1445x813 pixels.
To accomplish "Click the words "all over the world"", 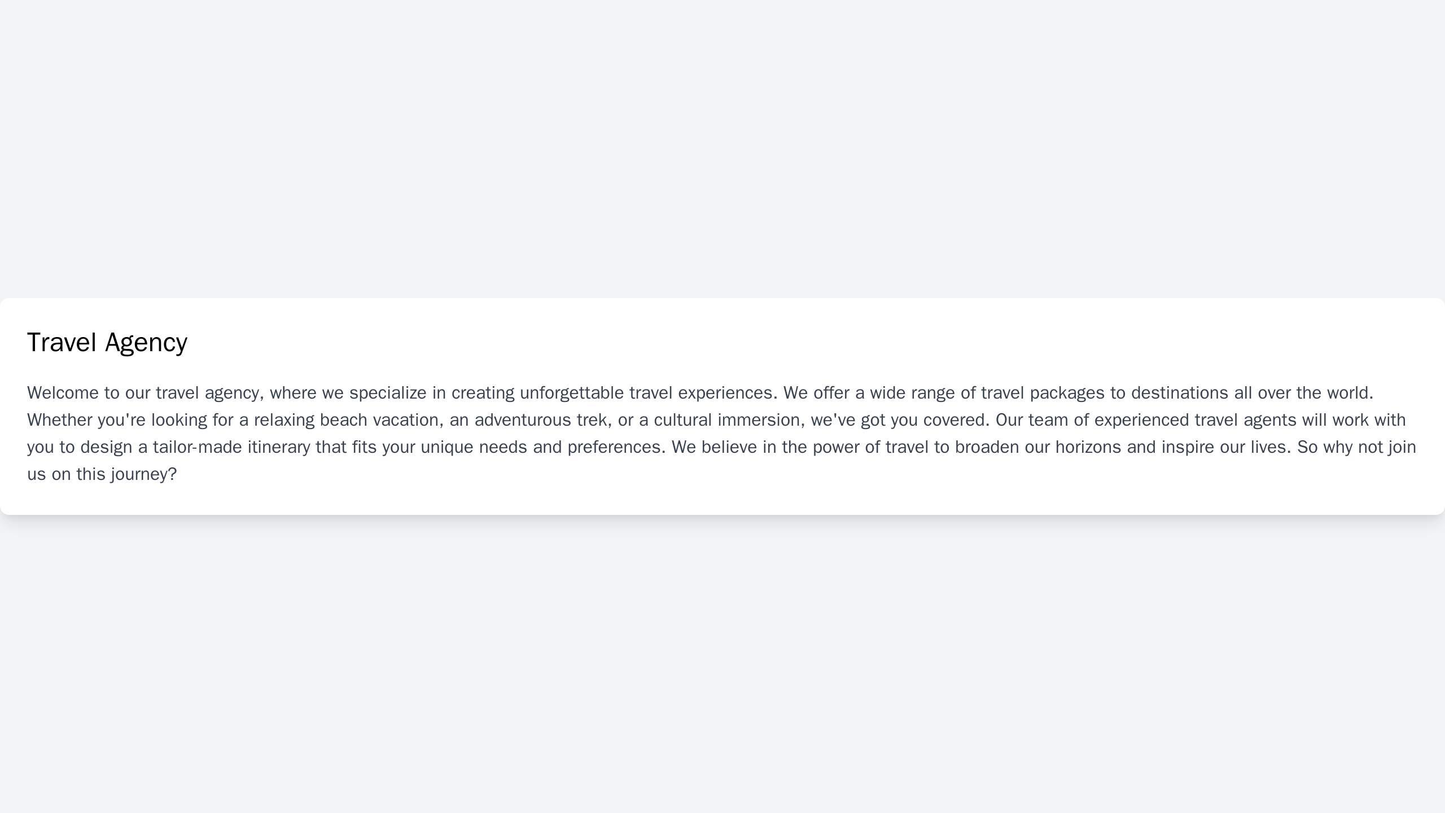I will click(1301, 393).
